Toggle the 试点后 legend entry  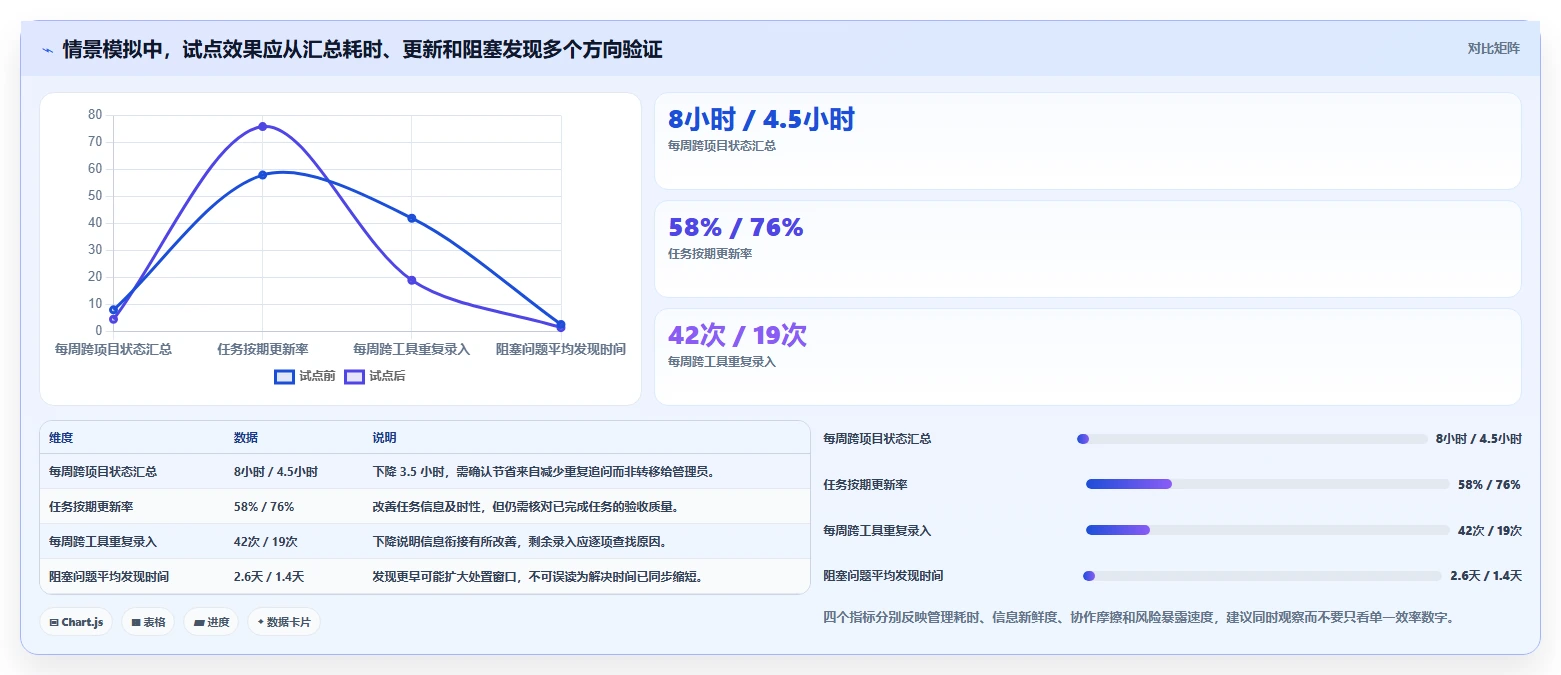(375, 376)
